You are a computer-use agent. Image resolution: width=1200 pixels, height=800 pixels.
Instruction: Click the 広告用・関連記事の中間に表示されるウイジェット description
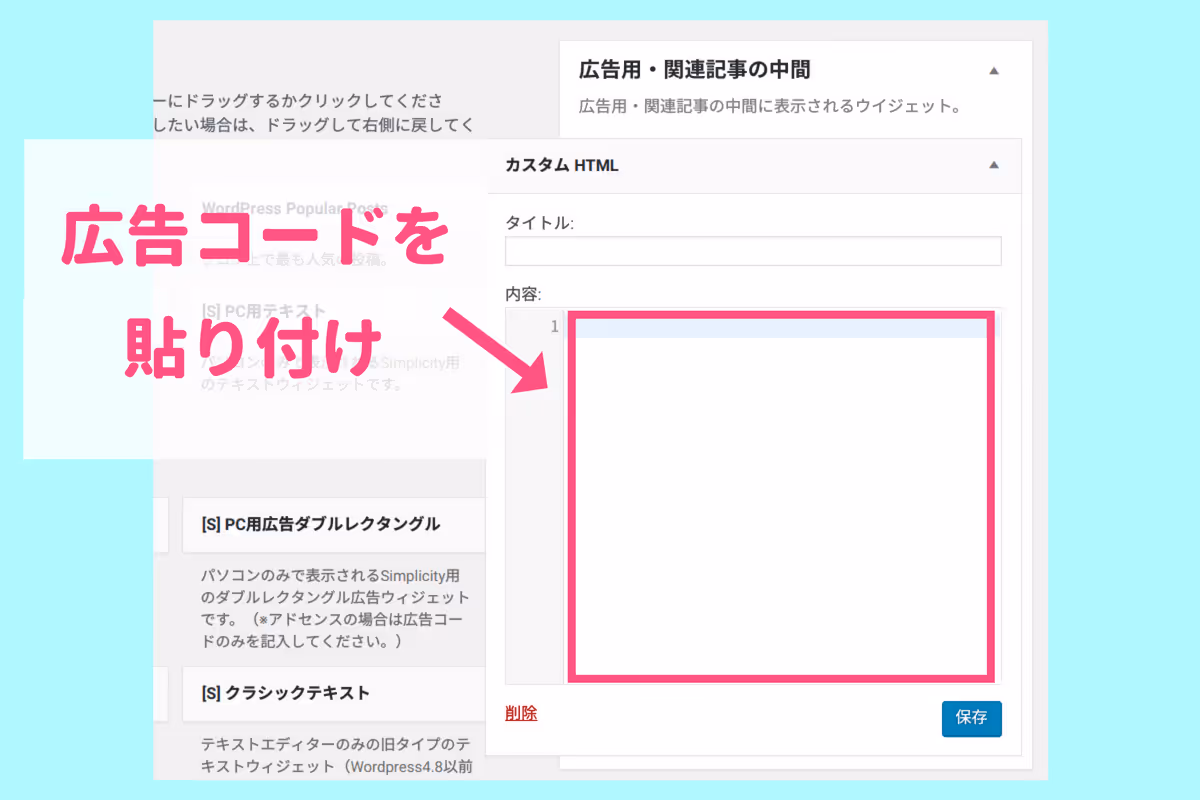770,105
